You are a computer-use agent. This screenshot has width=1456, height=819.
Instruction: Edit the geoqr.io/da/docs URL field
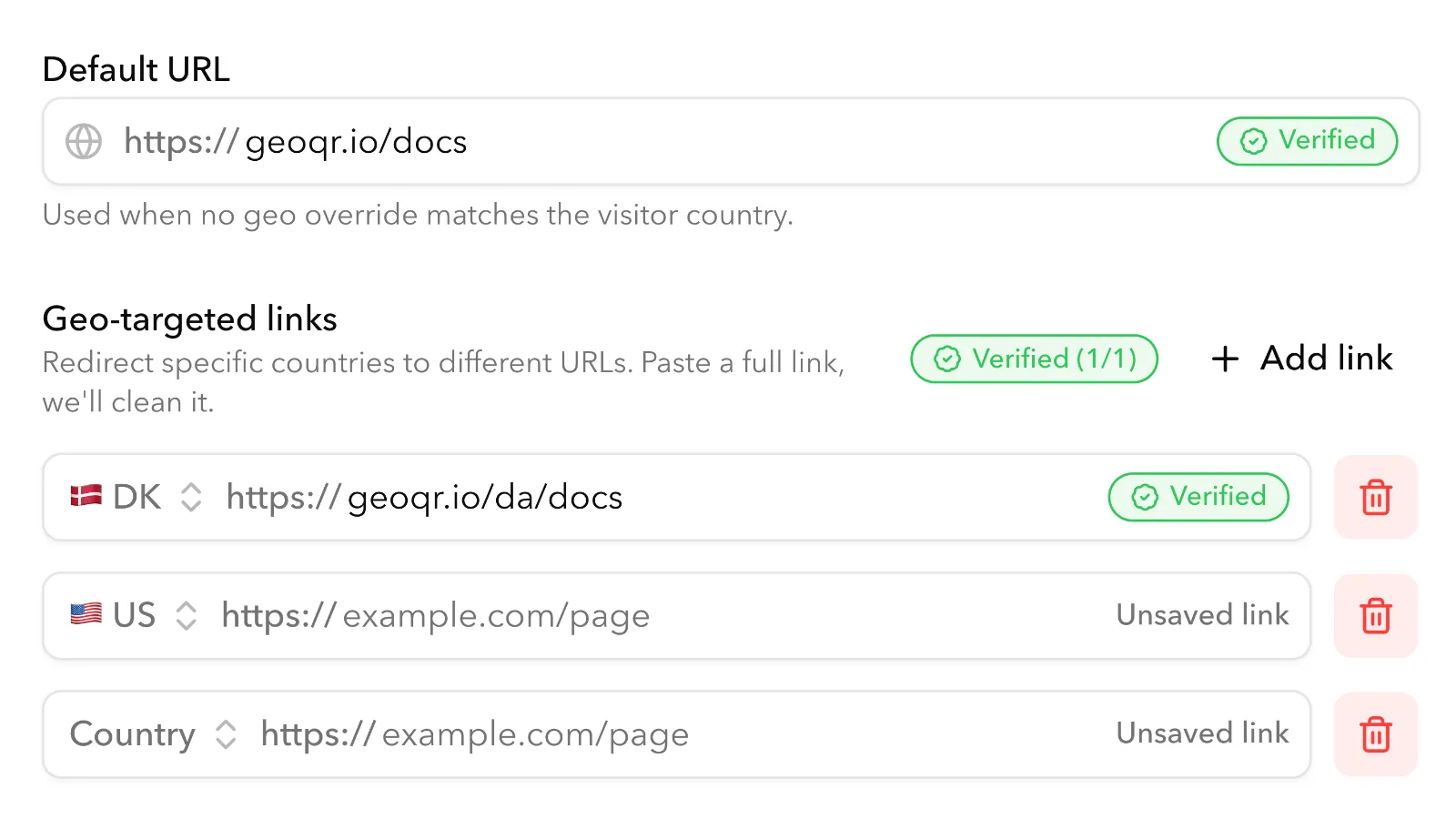tap(637, 497)
